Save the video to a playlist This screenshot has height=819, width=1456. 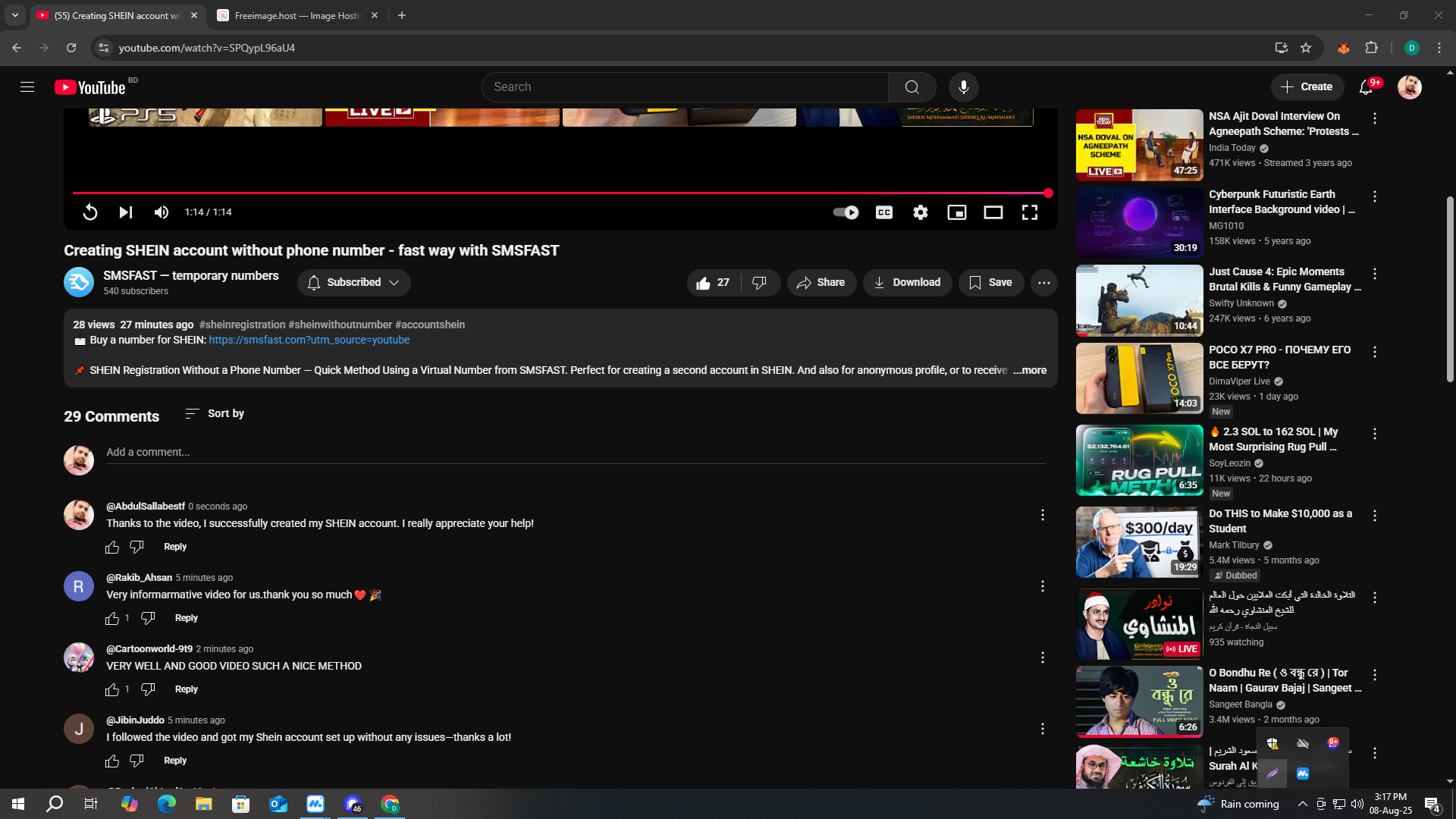(990, 283)
